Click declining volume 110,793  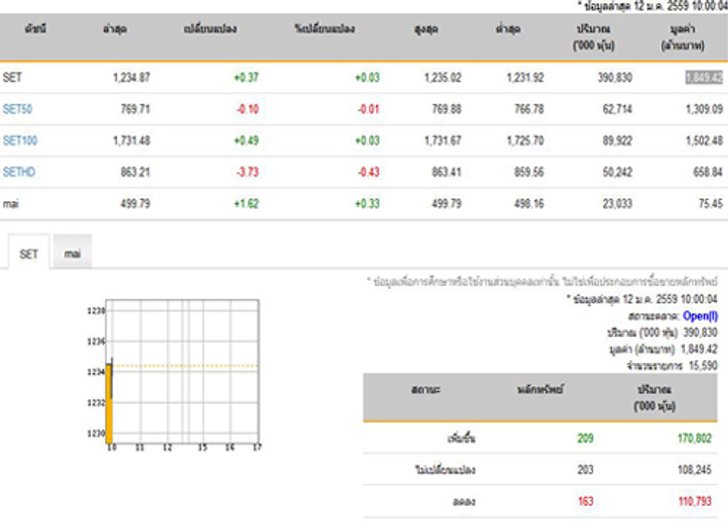coord(695,501)
